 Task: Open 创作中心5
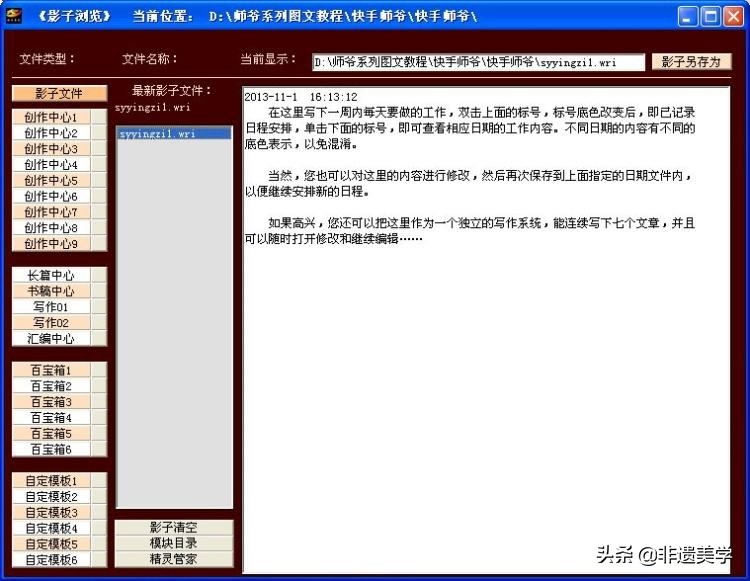coord(51,180)
